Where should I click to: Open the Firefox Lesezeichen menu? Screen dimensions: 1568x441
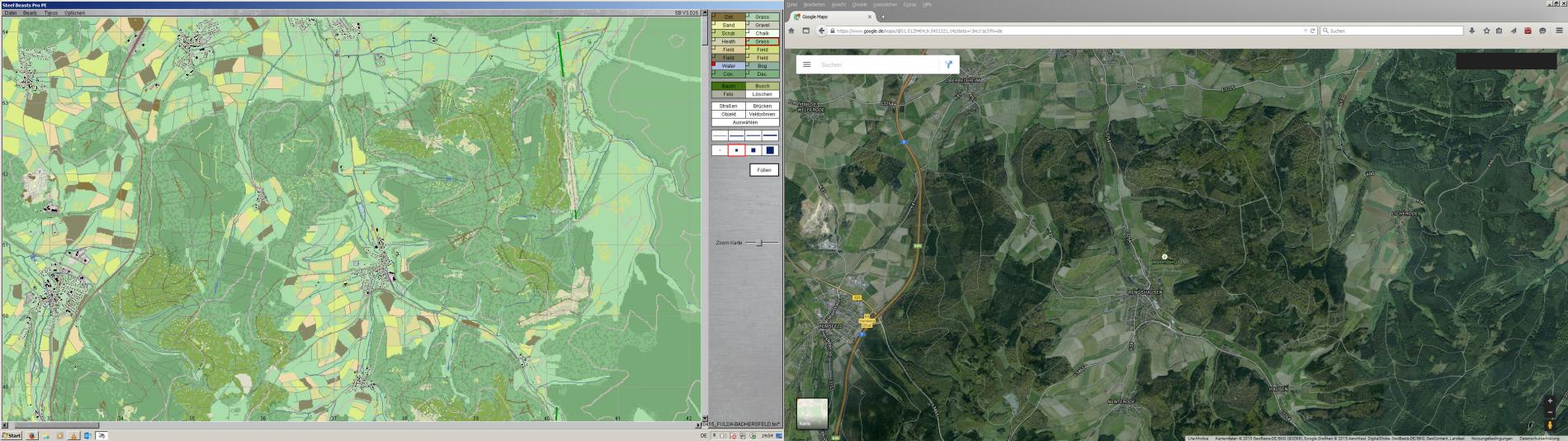[x=885, y=5]
